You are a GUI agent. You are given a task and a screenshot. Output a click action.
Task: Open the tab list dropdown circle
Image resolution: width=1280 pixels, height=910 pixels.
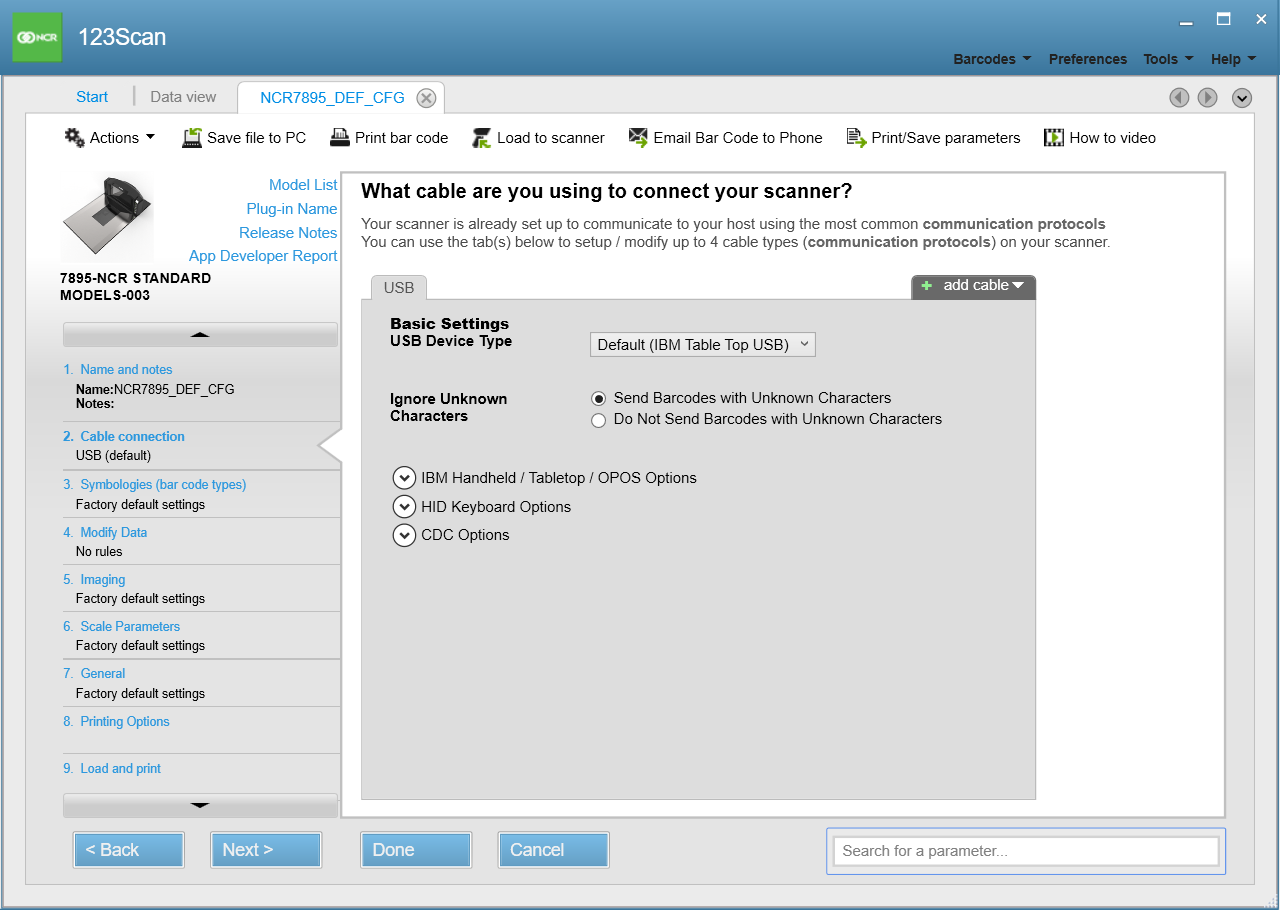[1242, 97]
